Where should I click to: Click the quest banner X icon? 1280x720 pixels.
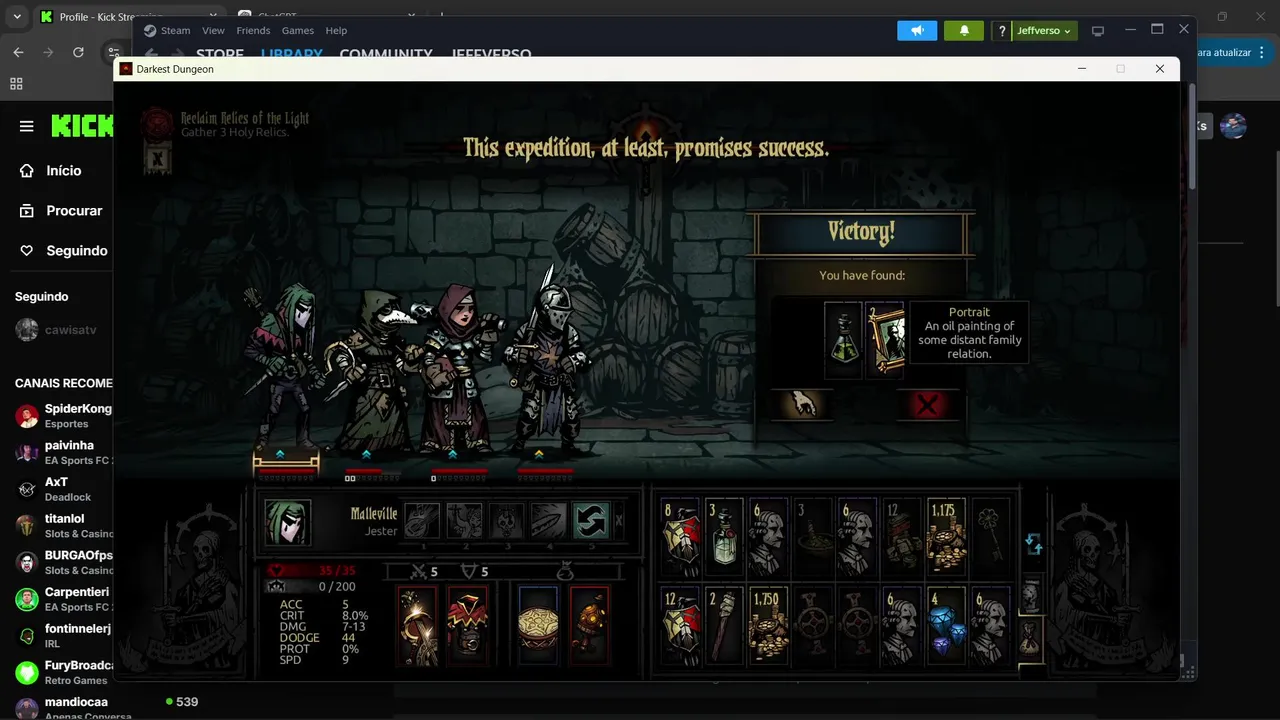156,158
